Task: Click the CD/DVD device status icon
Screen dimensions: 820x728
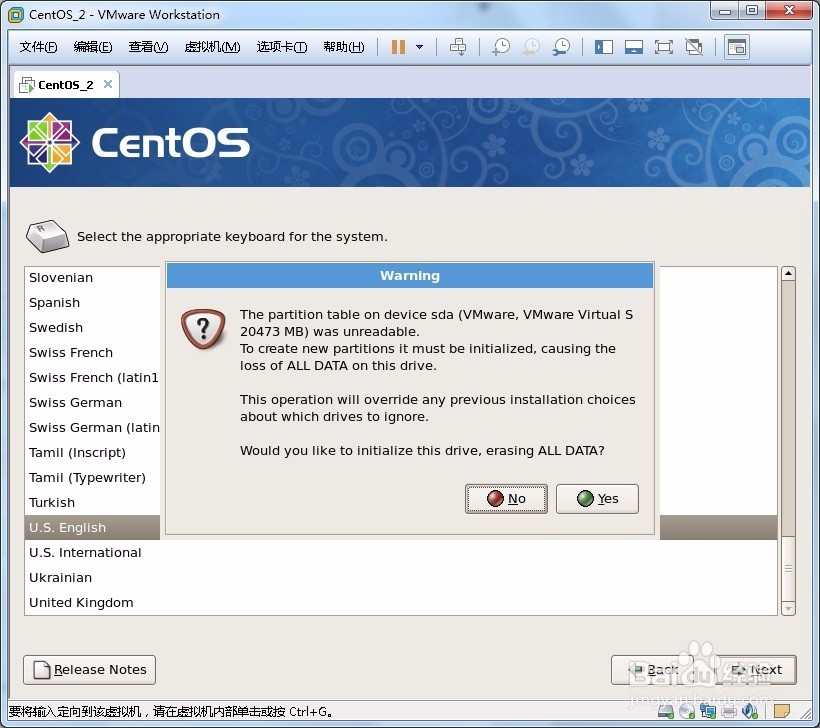Action: pyautogui.click(x=687, y=712)
